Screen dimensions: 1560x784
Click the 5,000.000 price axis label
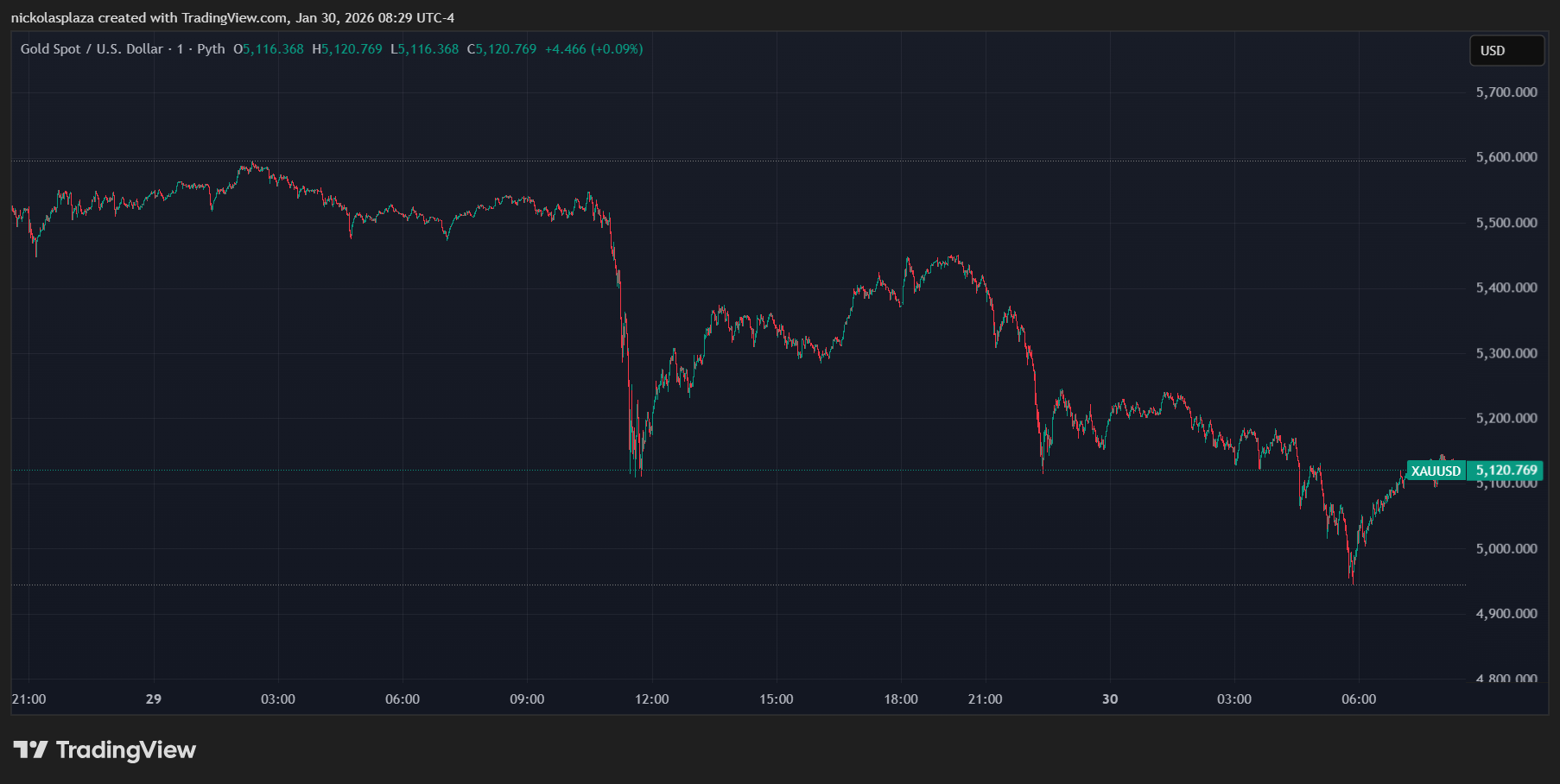pyautogui.click(x=1506, y=549)
